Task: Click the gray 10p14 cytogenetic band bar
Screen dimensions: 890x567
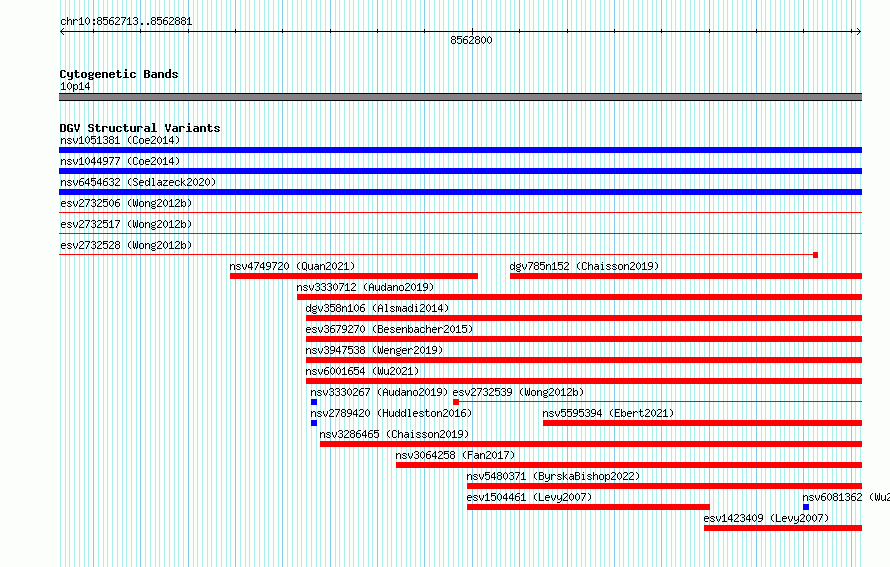Action: tap(460, 97)
